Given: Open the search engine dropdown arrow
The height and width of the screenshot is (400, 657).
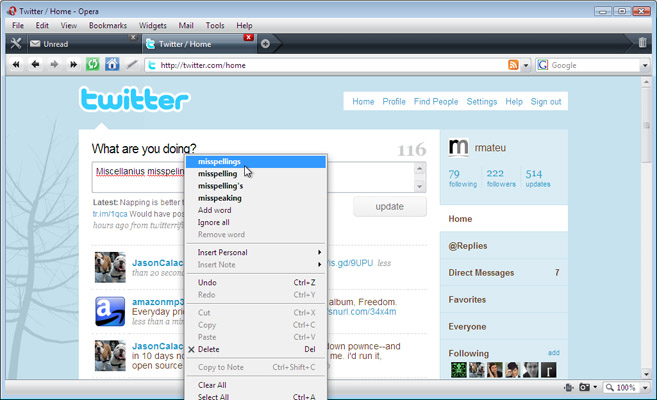Looking at the screenshot, I should click(544, 65).
